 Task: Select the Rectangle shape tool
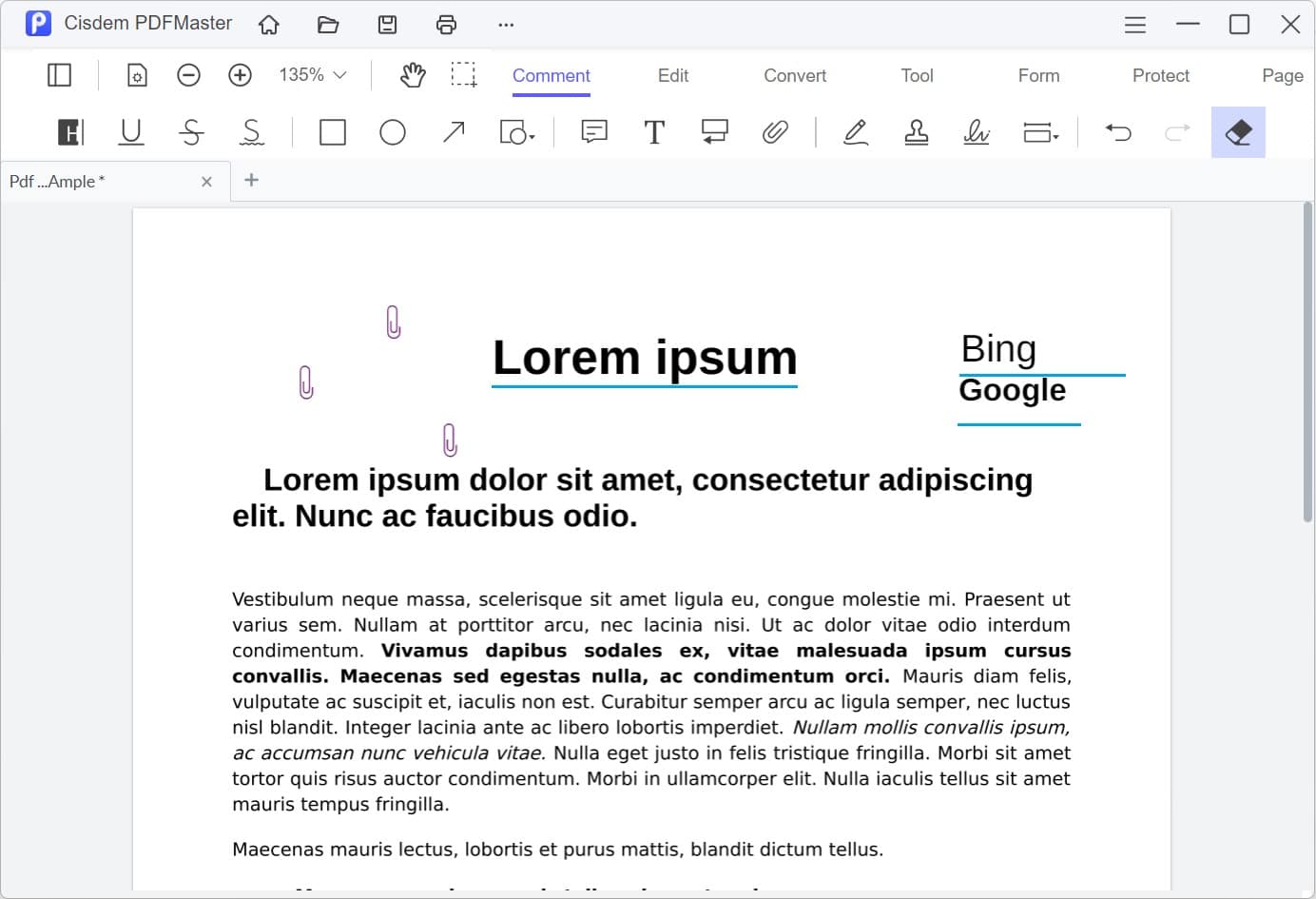tap(333, 132)
